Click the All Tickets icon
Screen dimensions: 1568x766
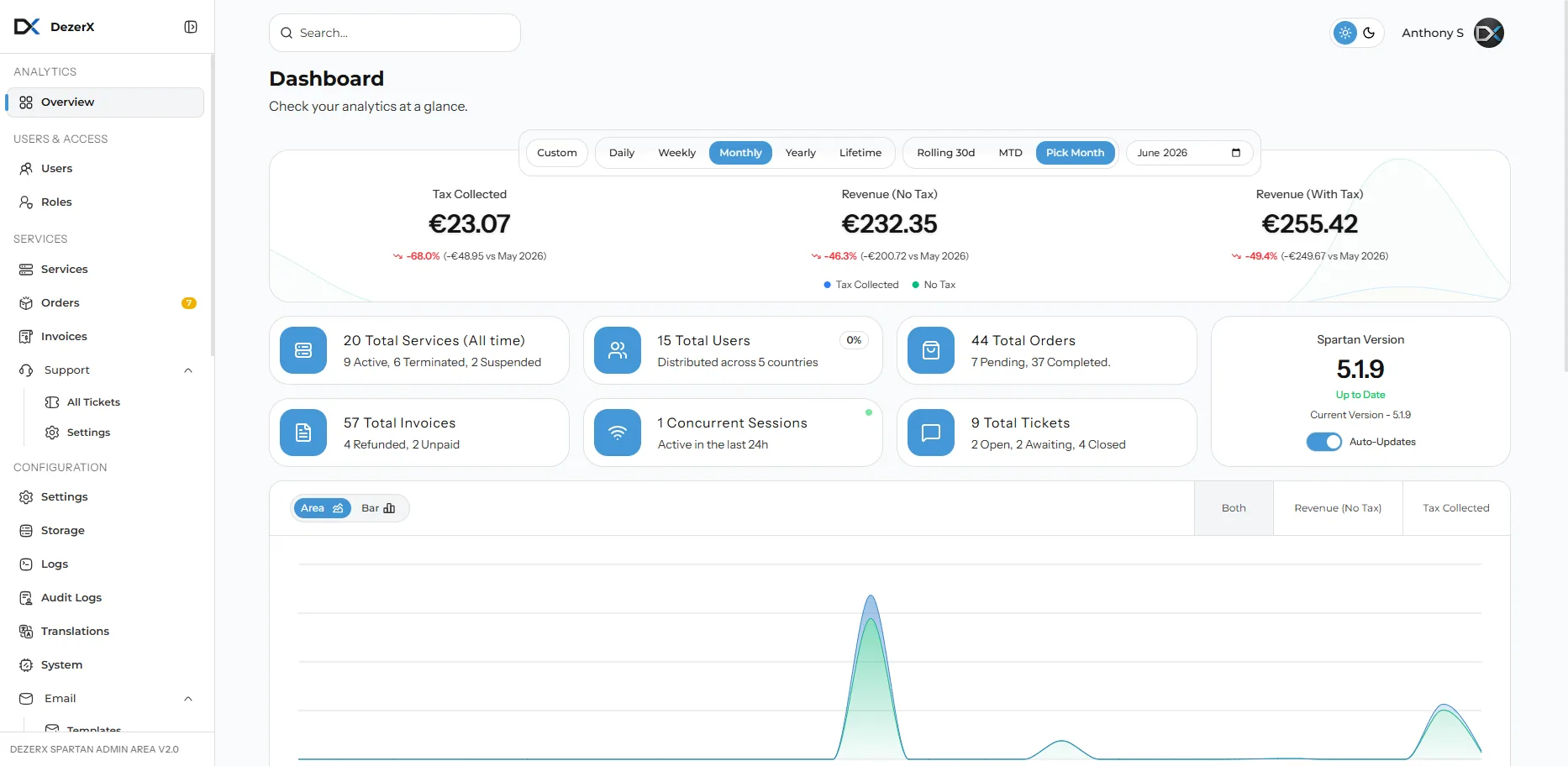(x=52, y=402)
